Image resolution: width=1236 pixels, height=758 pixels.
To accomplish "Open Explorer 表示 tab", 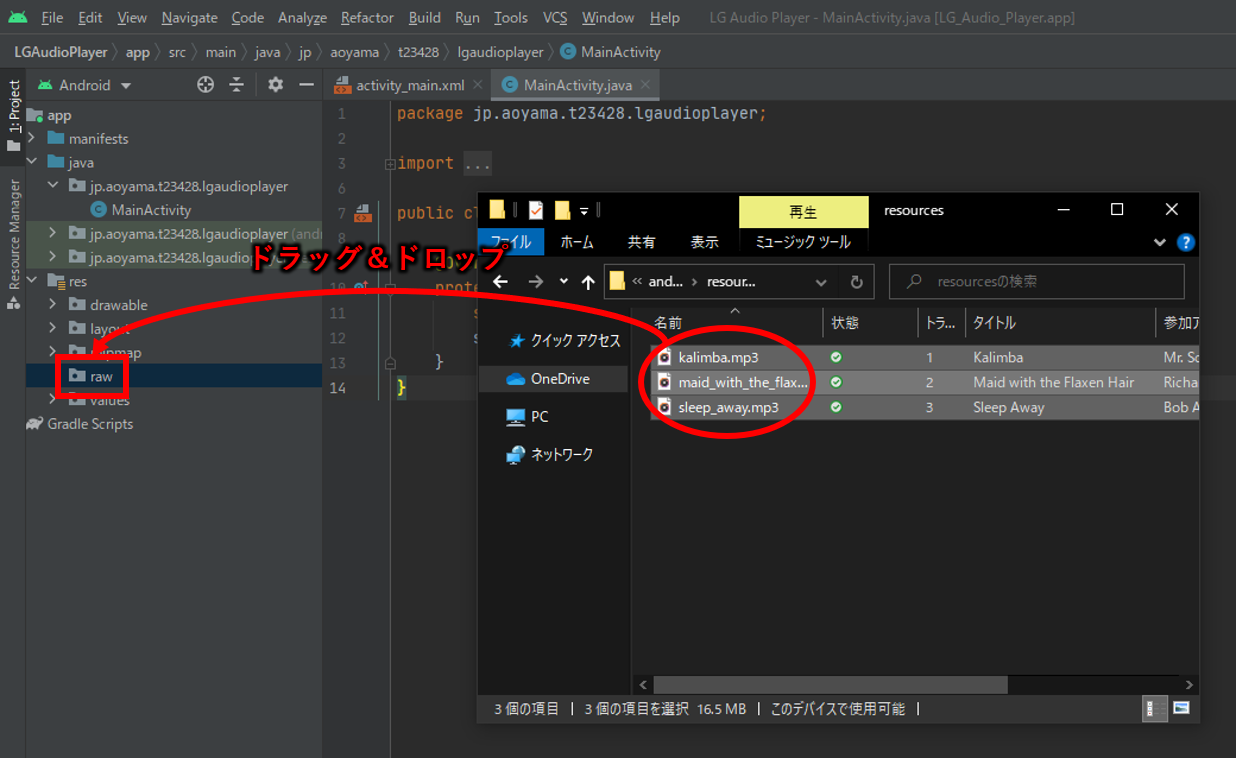I will click(705, 242).
